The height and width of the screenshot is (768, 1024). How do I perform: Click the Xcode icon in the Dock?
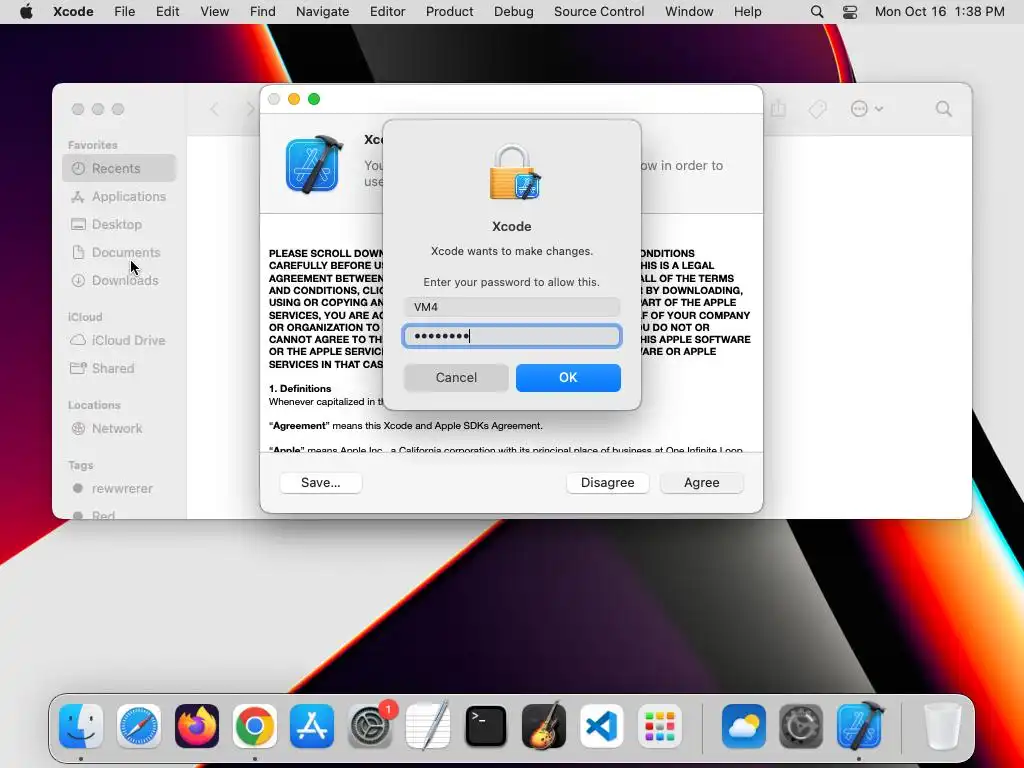tap(859, 726)
